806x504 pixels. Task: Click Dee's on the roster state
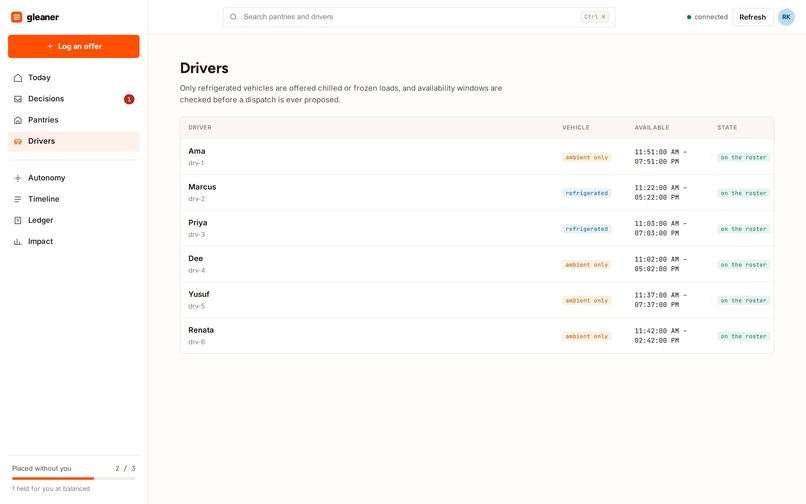pyautogui.click(x=743, y=265)
